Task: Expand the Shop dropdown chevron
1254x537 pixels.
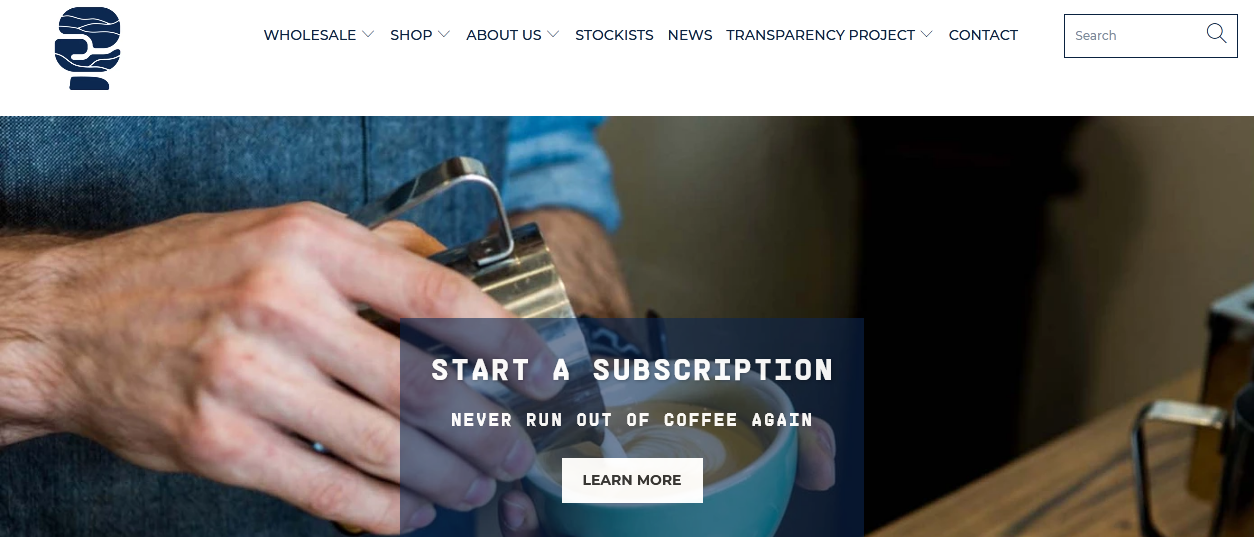Action: coord(444,35)
